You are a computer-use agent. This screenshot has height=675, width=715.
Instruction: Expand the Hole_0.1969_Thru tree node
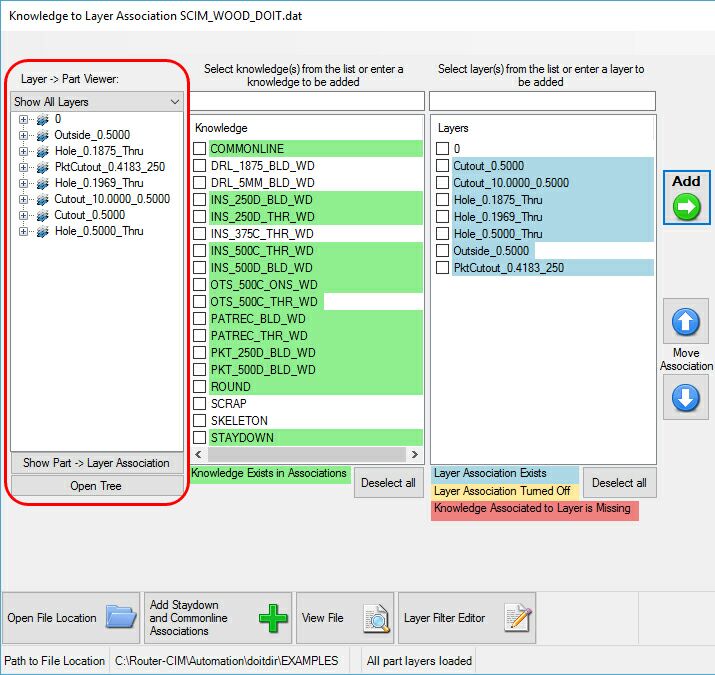tap(23, 183)
